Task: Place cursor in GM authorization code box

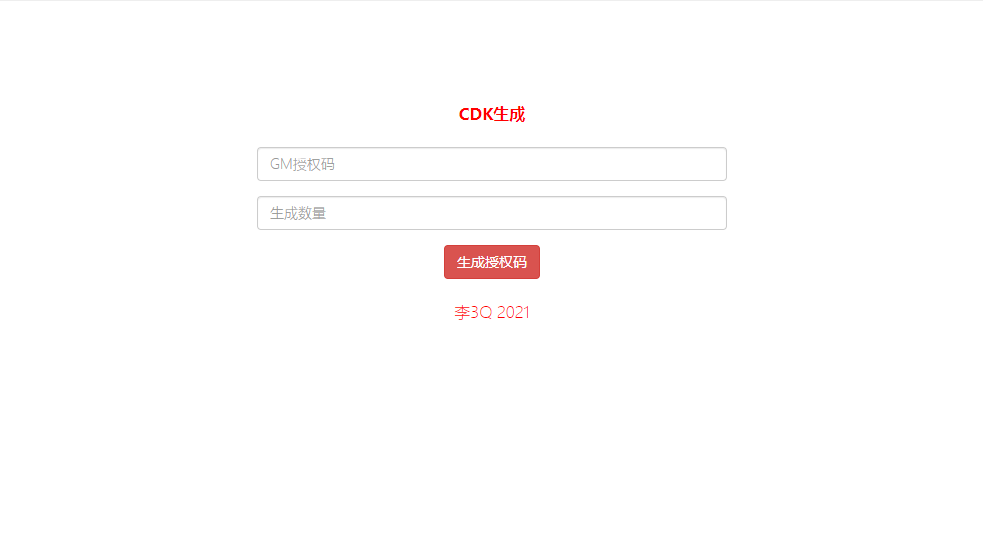Action: 492,164
